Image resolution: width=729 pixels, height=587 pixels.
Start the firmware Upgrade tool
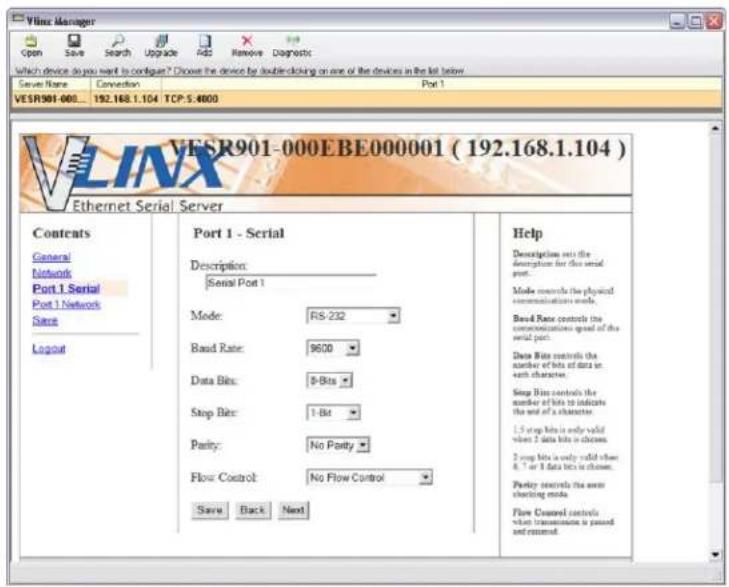161,46
